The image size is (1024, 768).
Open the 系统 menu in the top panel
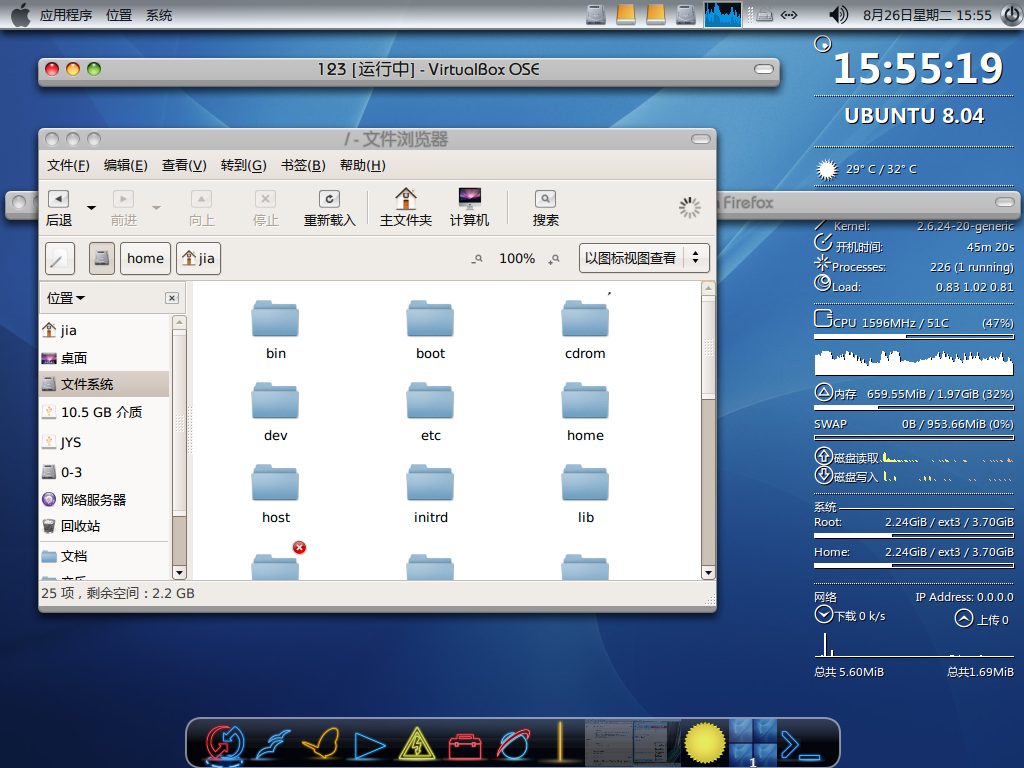pos(159,15)
